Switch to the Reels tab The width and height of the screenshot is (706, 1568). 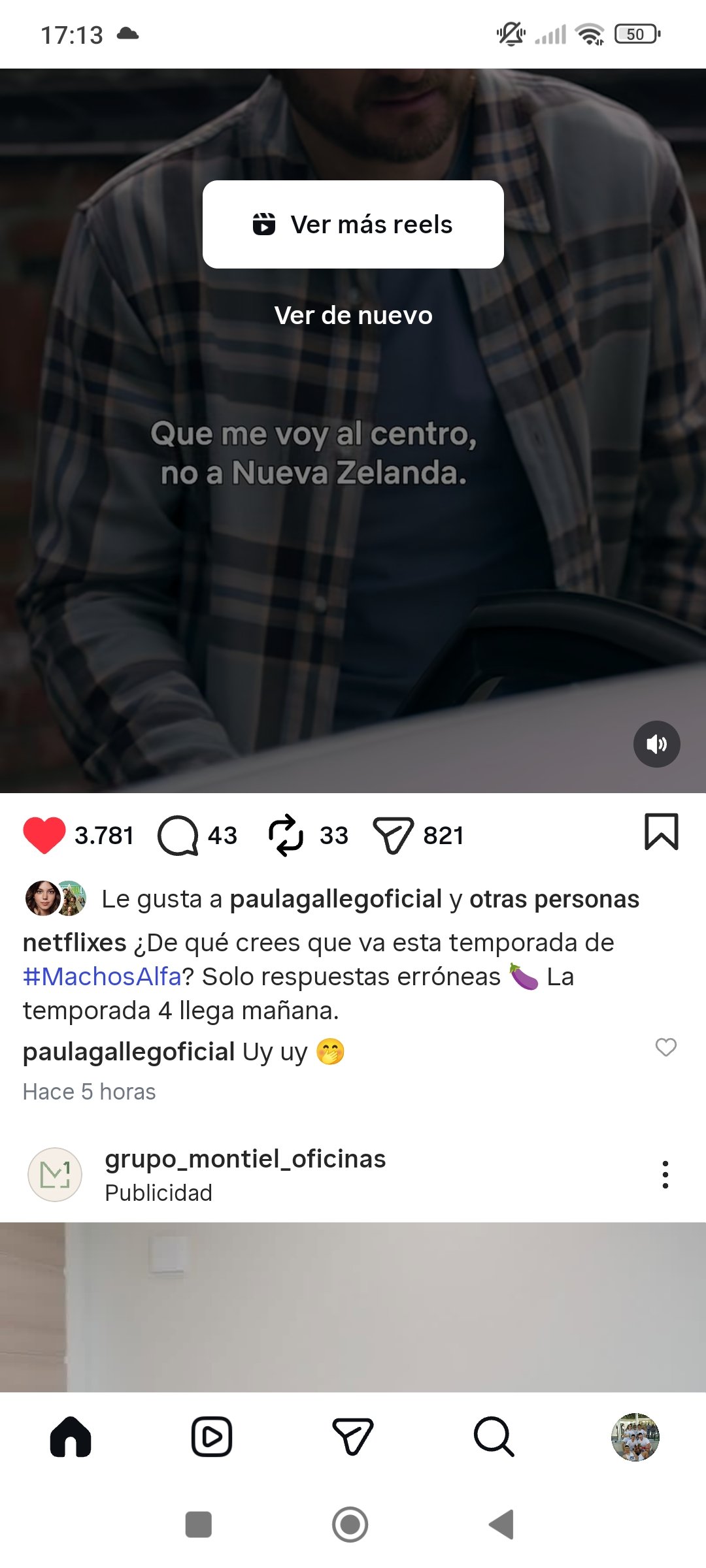(x=212, y=1437)
